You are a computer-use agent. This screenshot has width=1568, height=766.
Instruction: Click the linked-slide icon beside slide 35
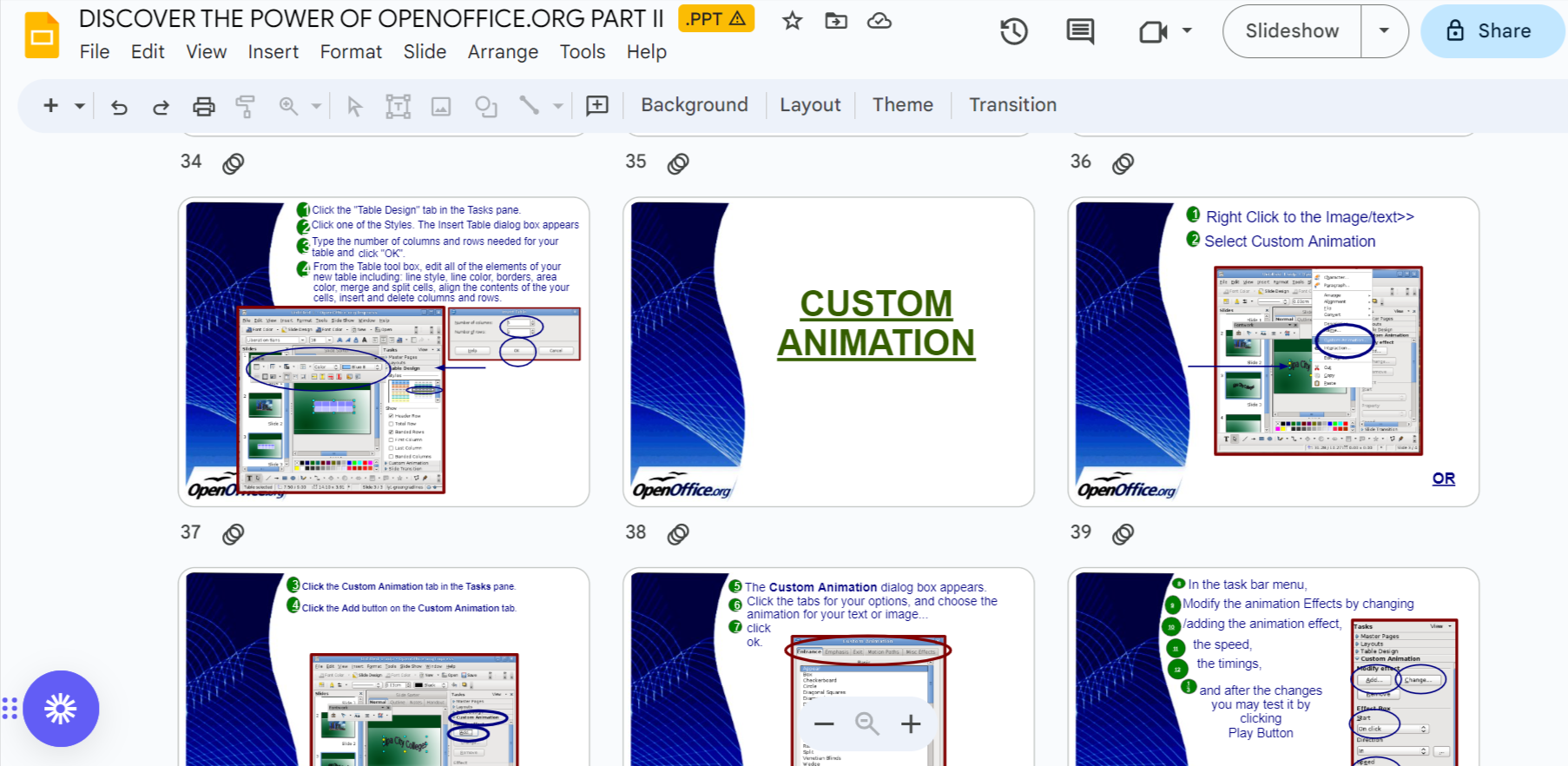[678, 163]
